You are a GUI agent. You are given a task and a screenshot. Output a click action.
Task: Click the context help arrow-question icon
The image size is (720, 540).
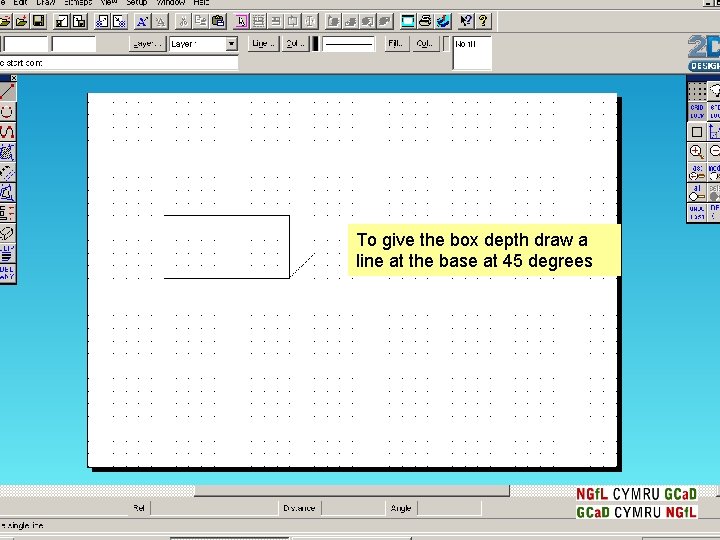point(466,21)
